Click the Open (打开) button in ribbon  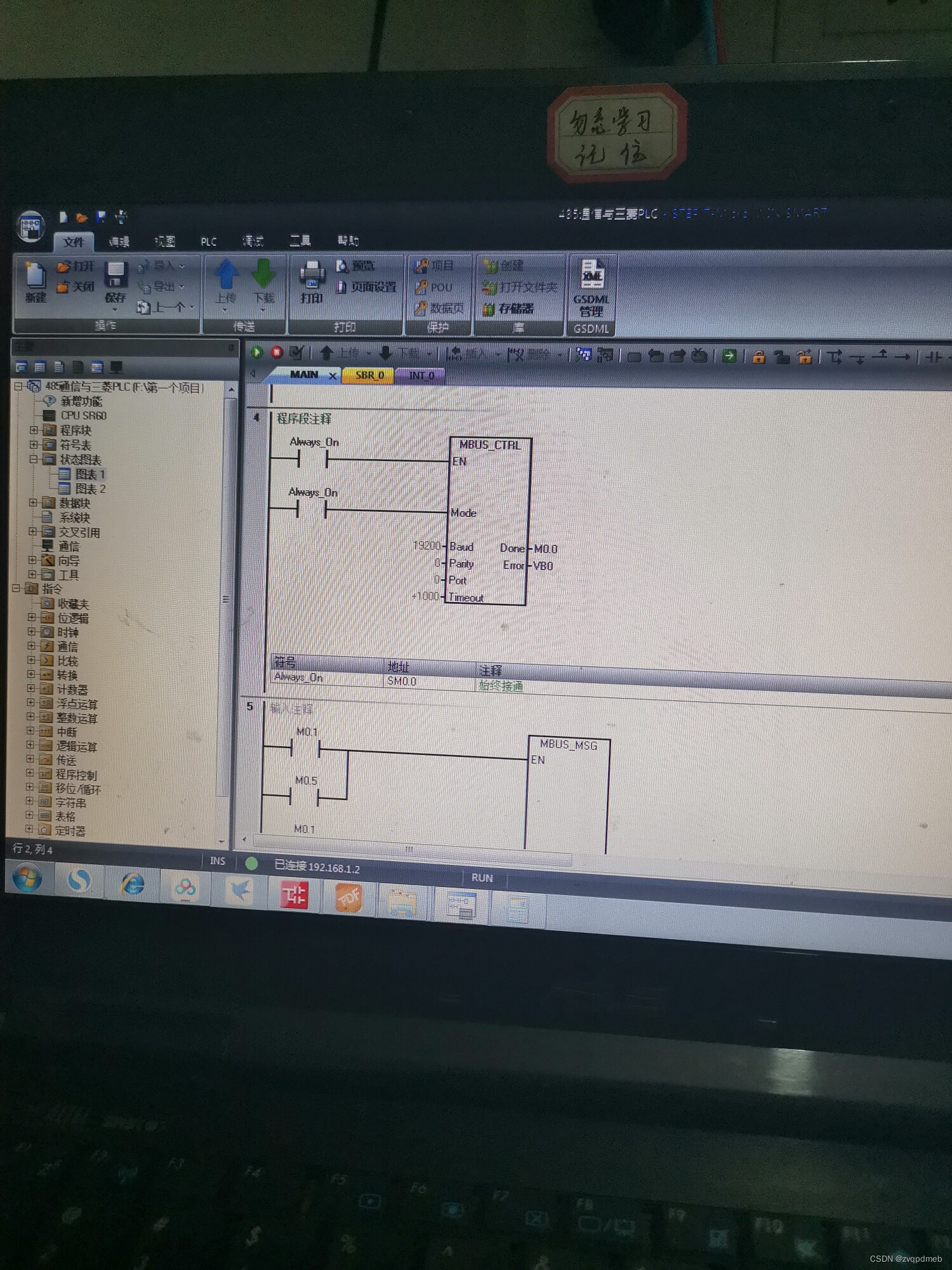click(x=76, y=266)
